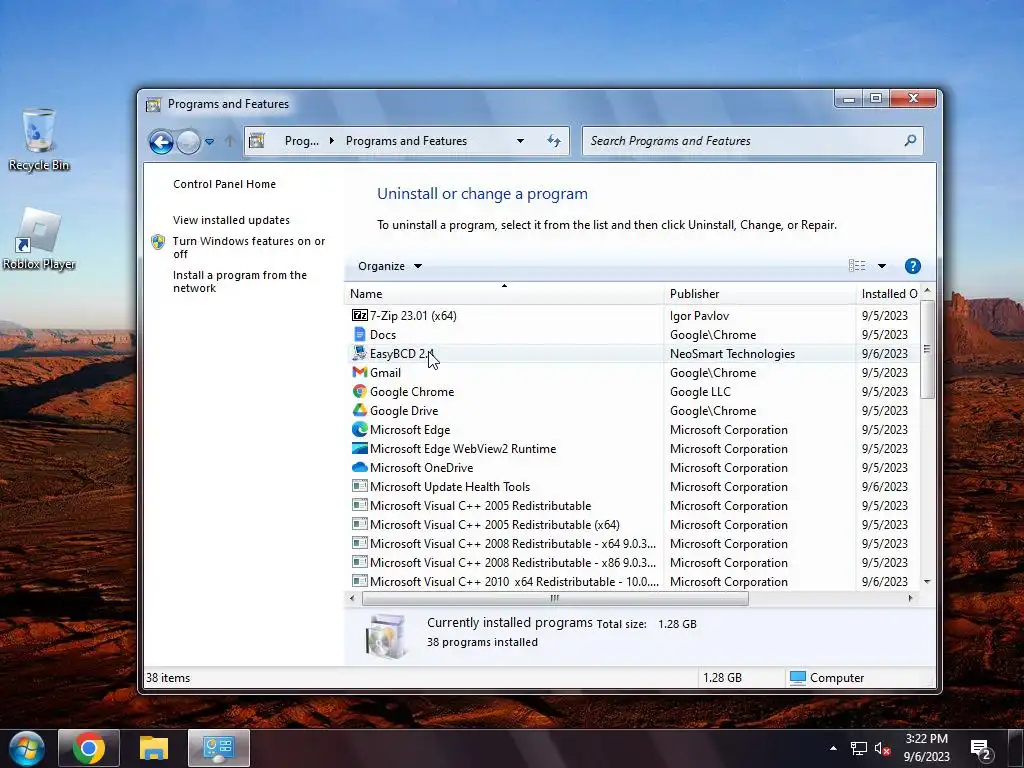The image size is (1024, 768).
Task: Open the notifications action center icon
Action: tap(981, 750)
